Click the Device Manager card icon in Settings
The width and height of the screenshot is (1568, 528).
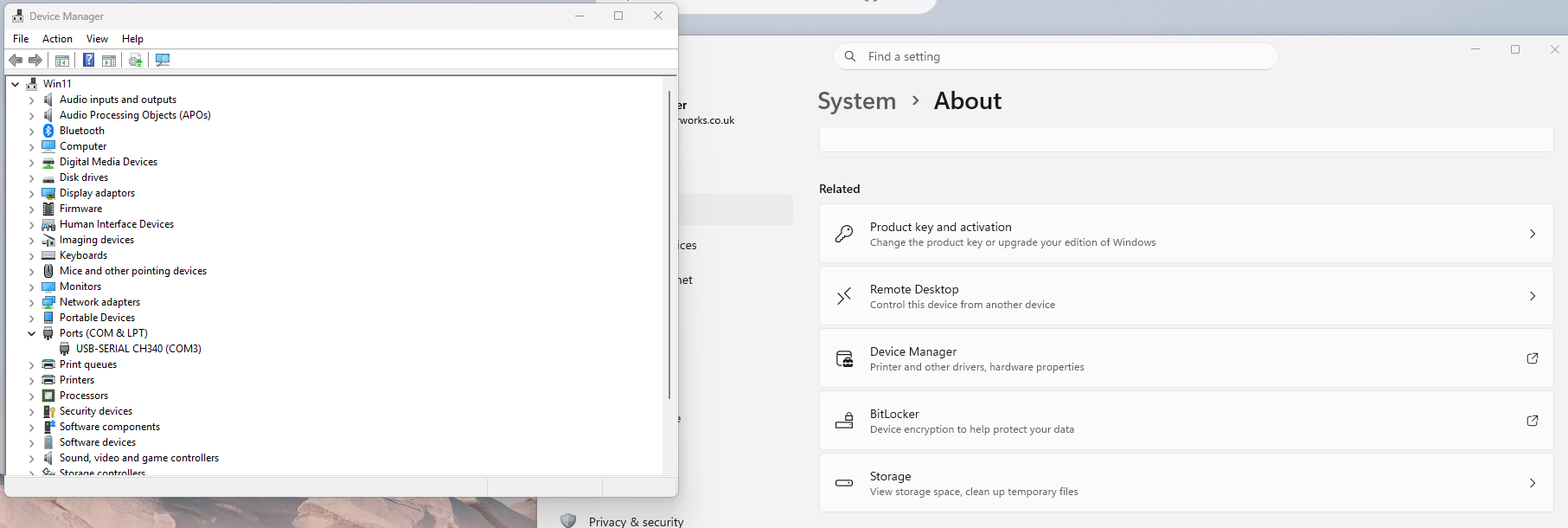click(844, 358)
